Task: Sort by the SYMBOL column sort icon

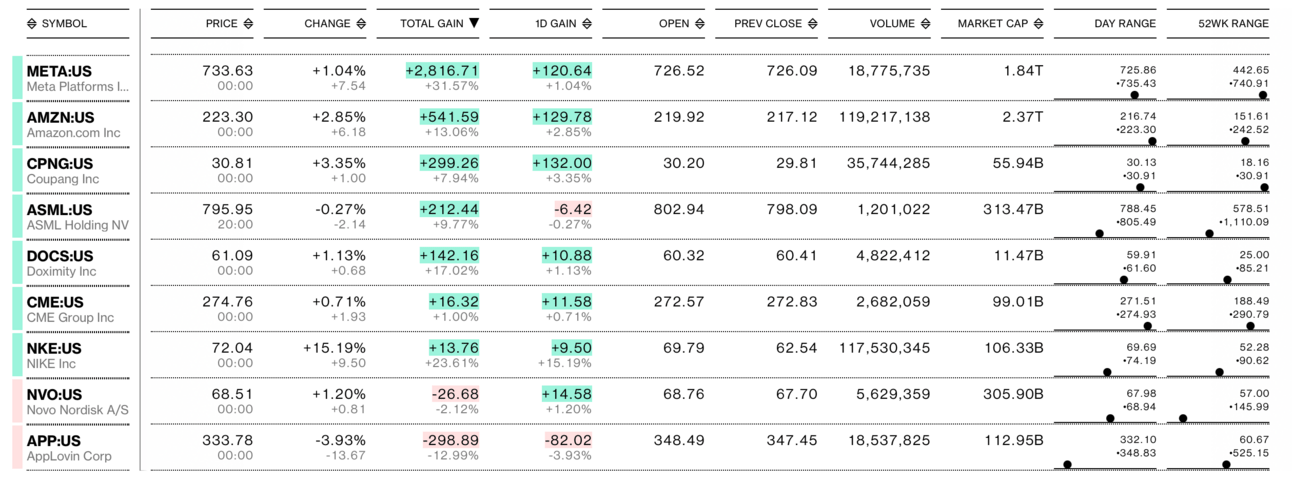Action: [x=32, y=23]
